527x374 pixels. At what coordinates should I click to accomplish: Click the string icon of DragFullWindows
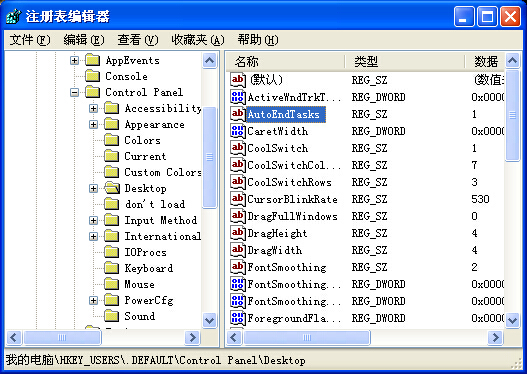[x=238, y=216]
